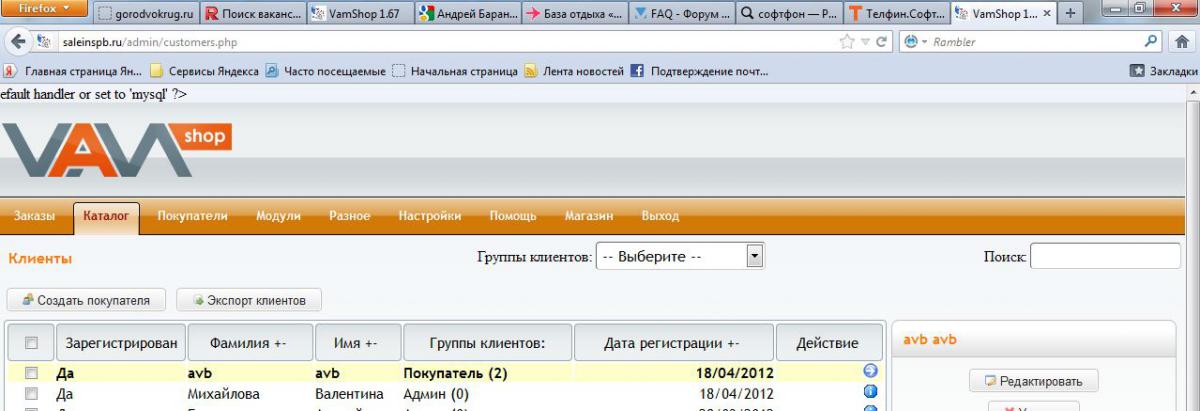The height and width of the screenshot is (411, 1200).
Task: Open the Модули menu
Action: (x=279, y=216)
